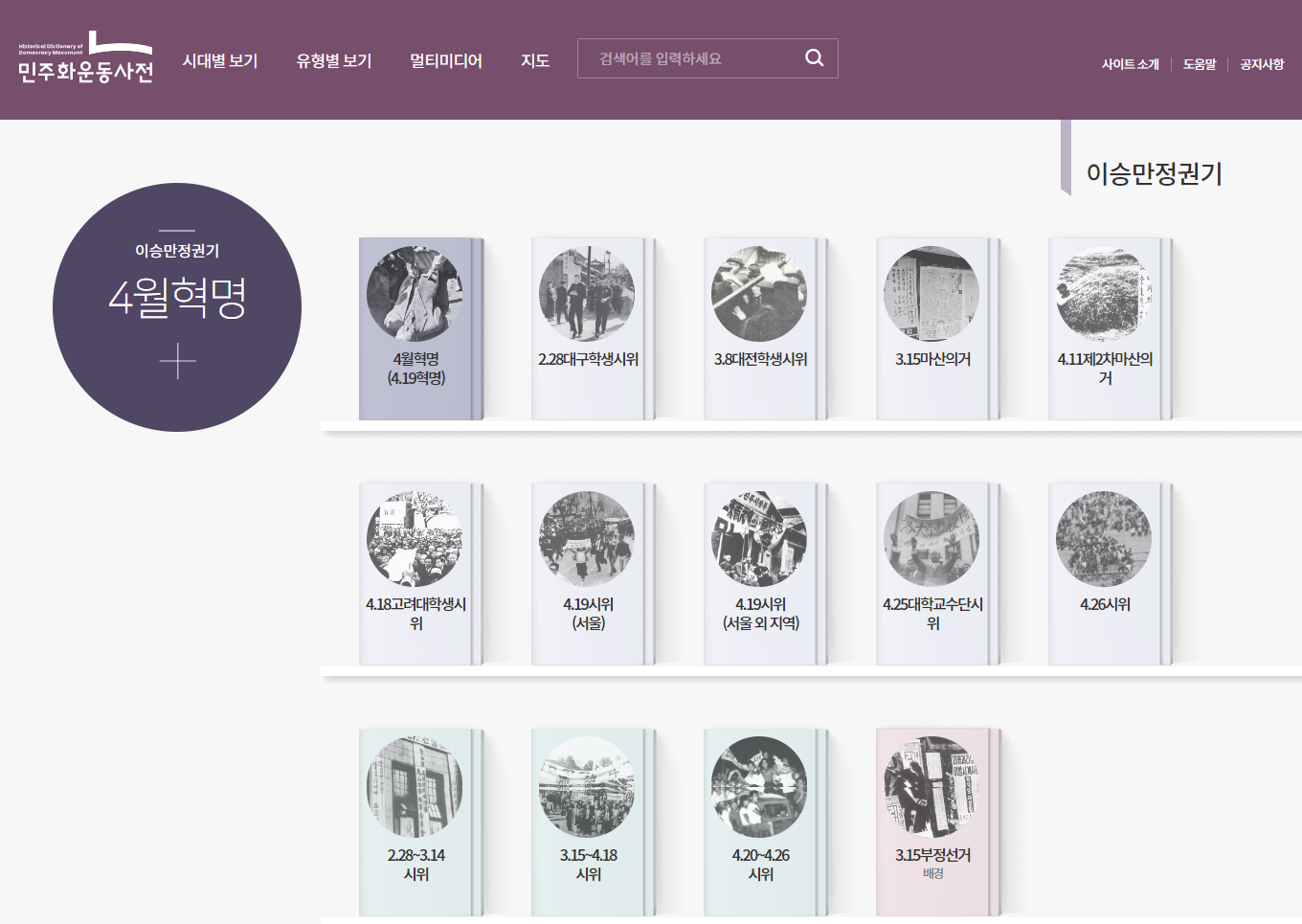Viewport: 1302px width, 924px height.
Task: Open the 유형별 보기 menu
Action: [333, 60]
